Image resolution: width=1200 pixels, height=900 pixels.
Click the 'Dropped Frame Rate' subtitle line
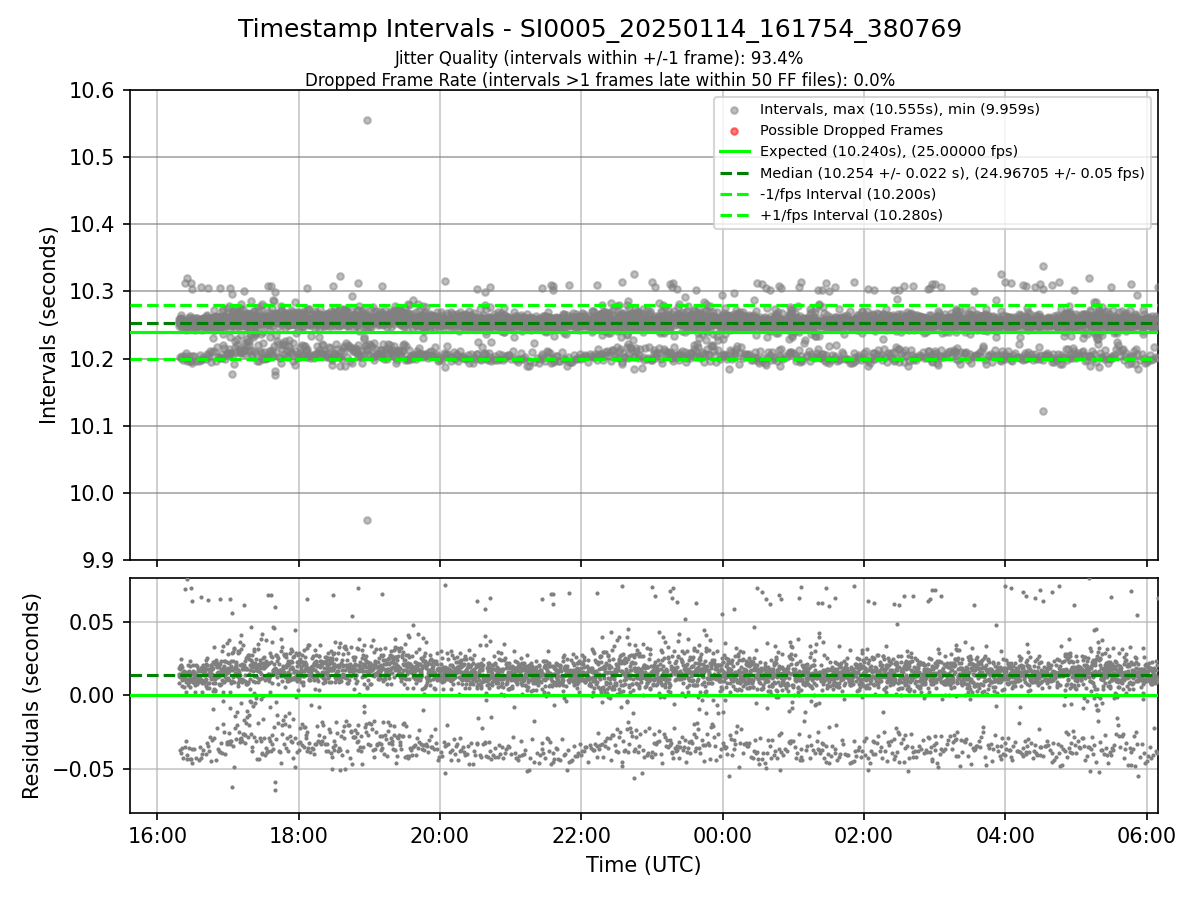pos(600,79)
